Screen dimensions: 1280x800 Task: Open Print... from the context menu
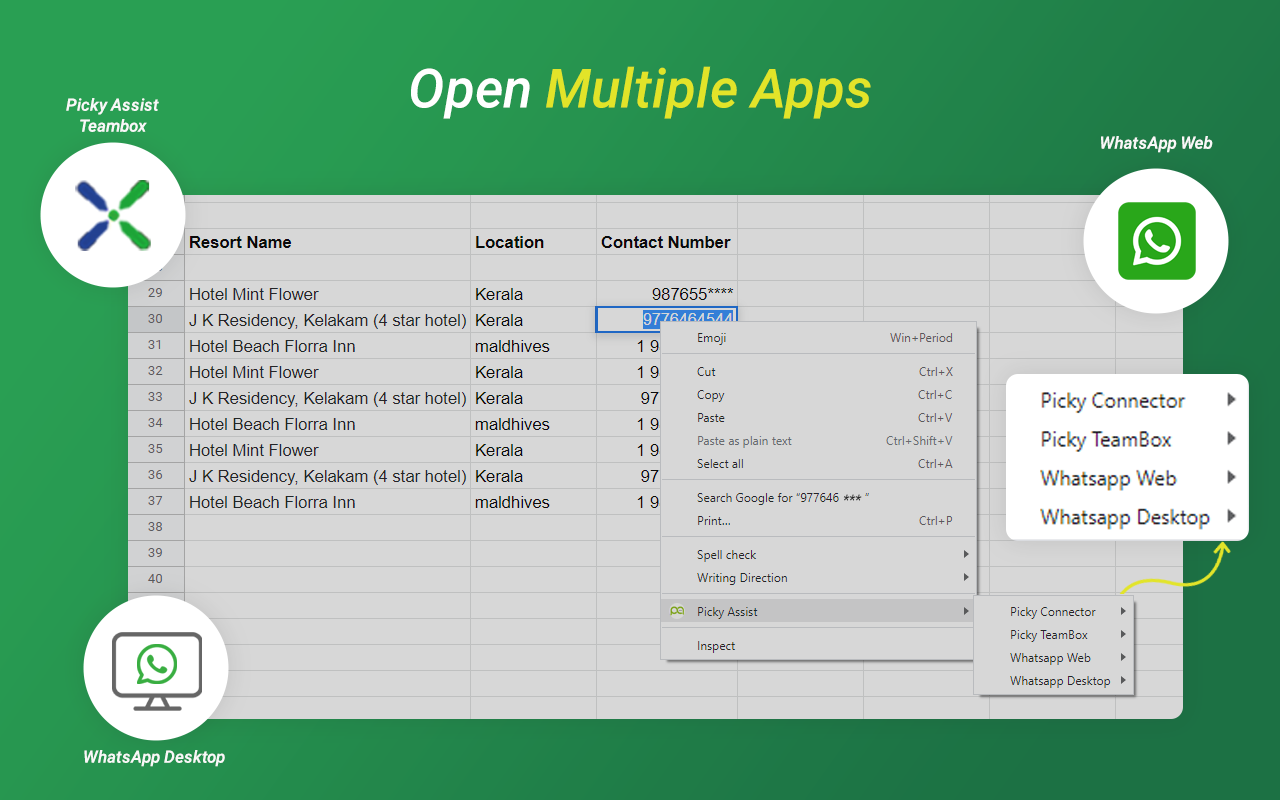click(x=818, y=521)
